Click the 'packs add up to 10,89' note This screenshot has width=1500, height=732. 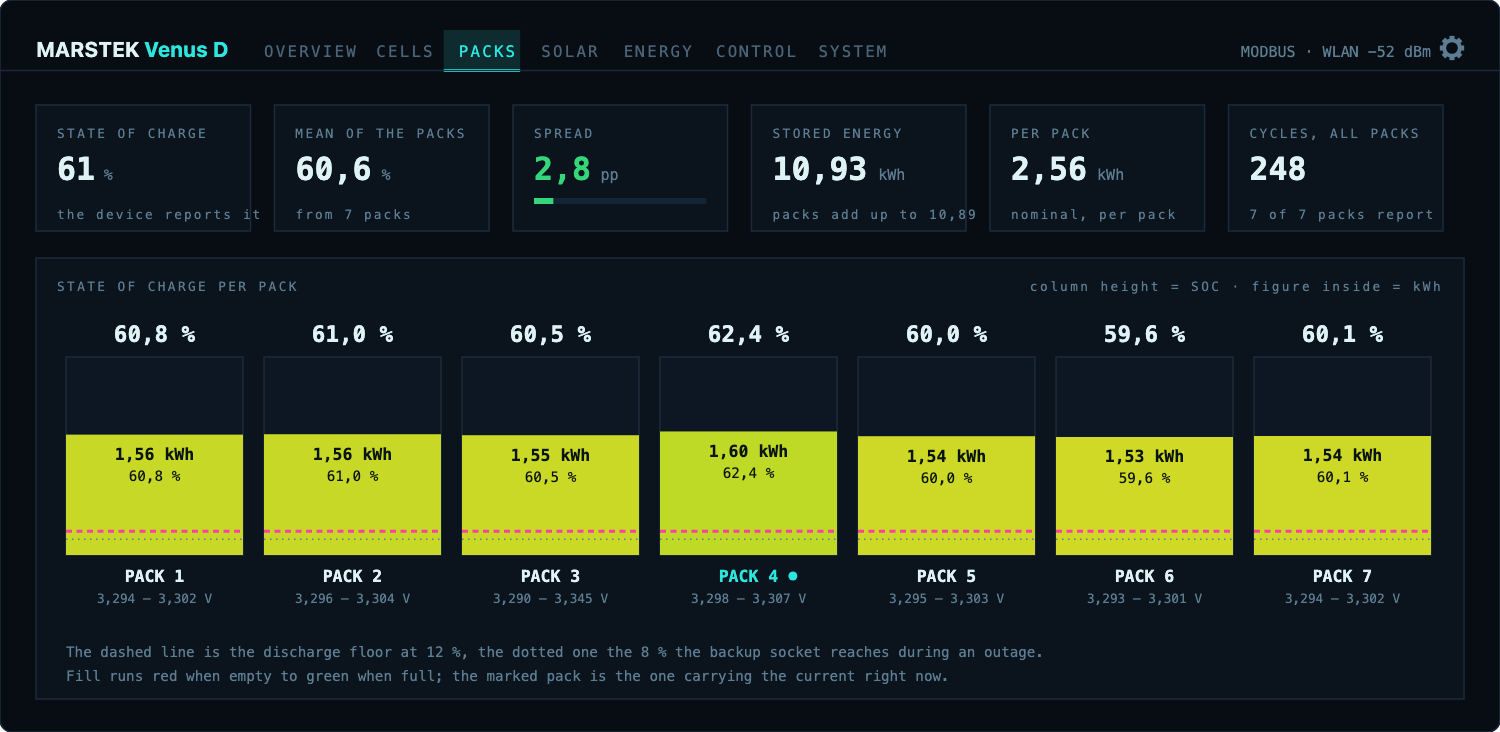pyautogui.click(x=873, y=214)
